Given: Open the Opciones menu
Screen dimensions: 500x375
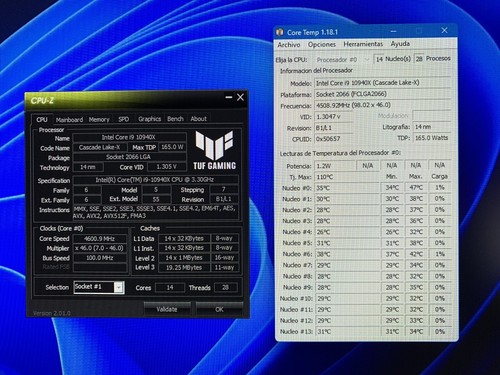Looking at the screenshot, I should (x=322, y=44).
